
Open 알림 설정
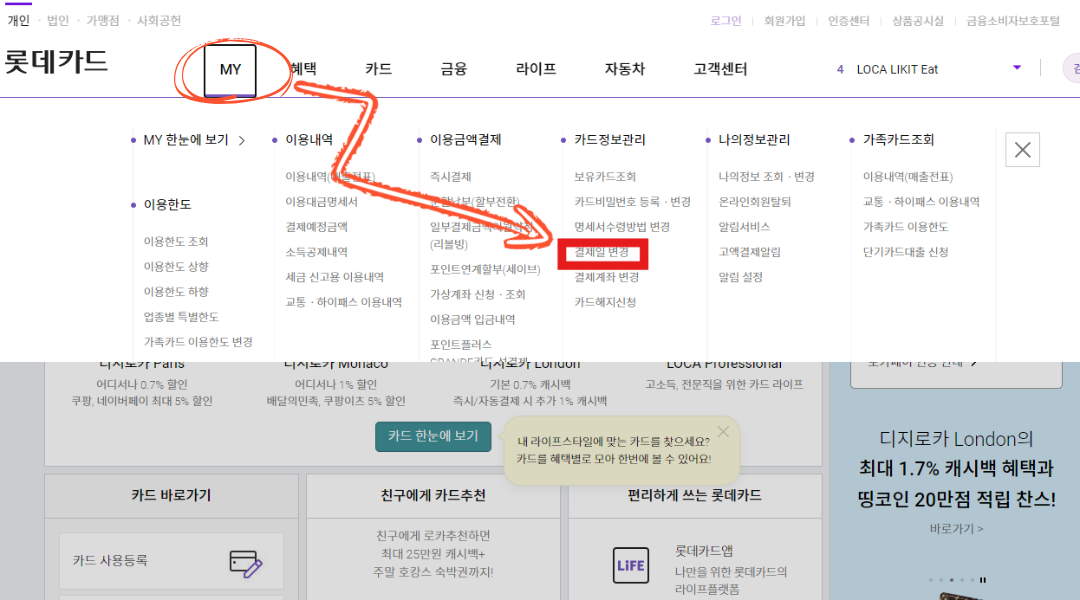tap(740, 277)
